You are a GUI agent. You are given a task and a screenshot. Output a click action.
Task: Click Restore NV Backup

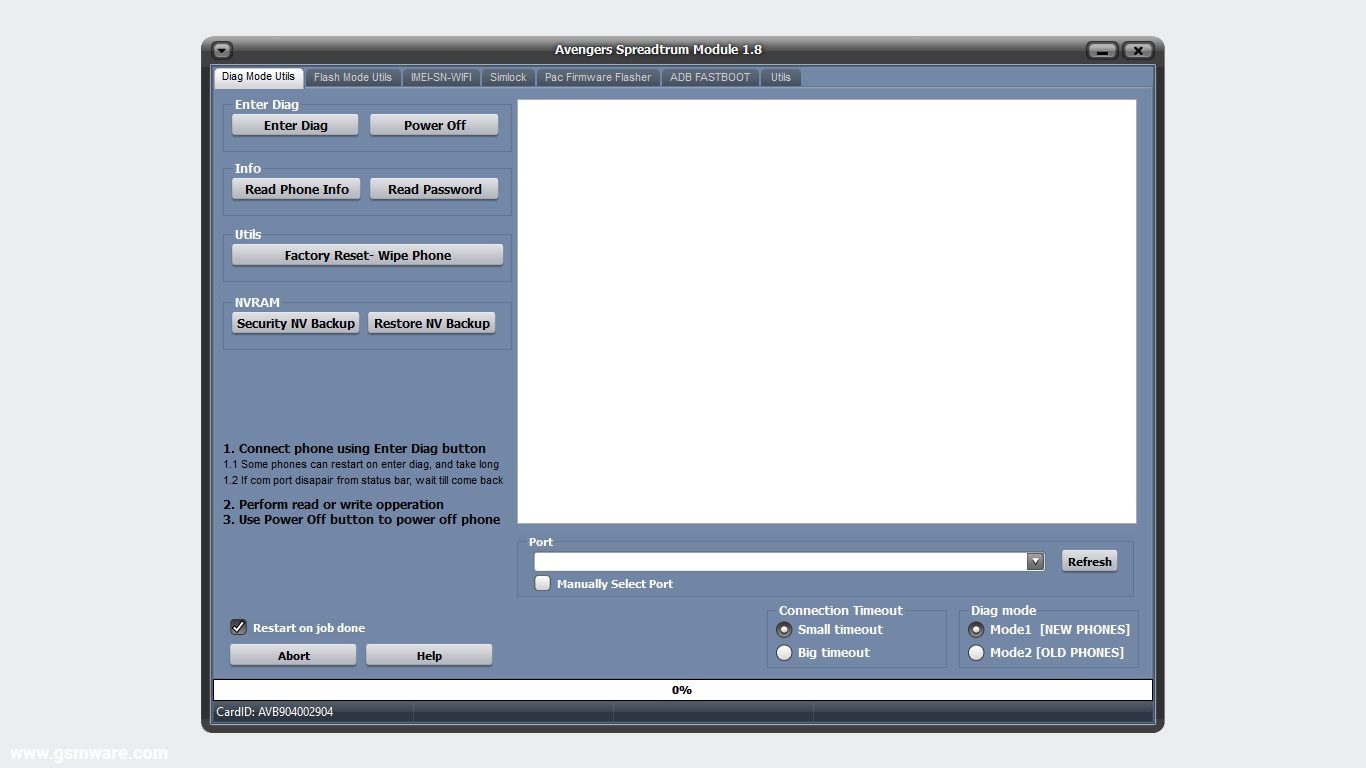(x=431, y=322)
